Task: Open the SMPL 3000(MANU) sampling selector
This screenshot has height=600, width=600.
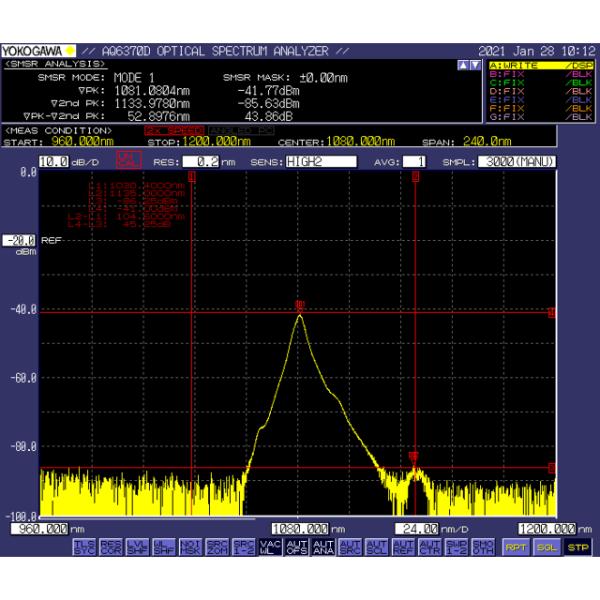Action: (517, 161)
